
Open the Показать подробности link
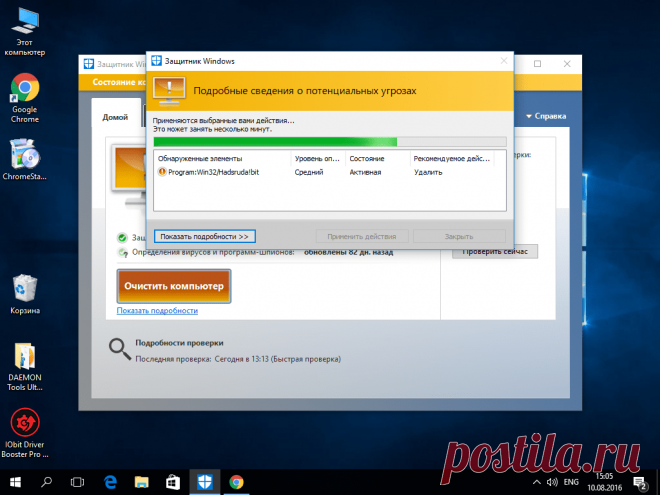click(157, 311)
